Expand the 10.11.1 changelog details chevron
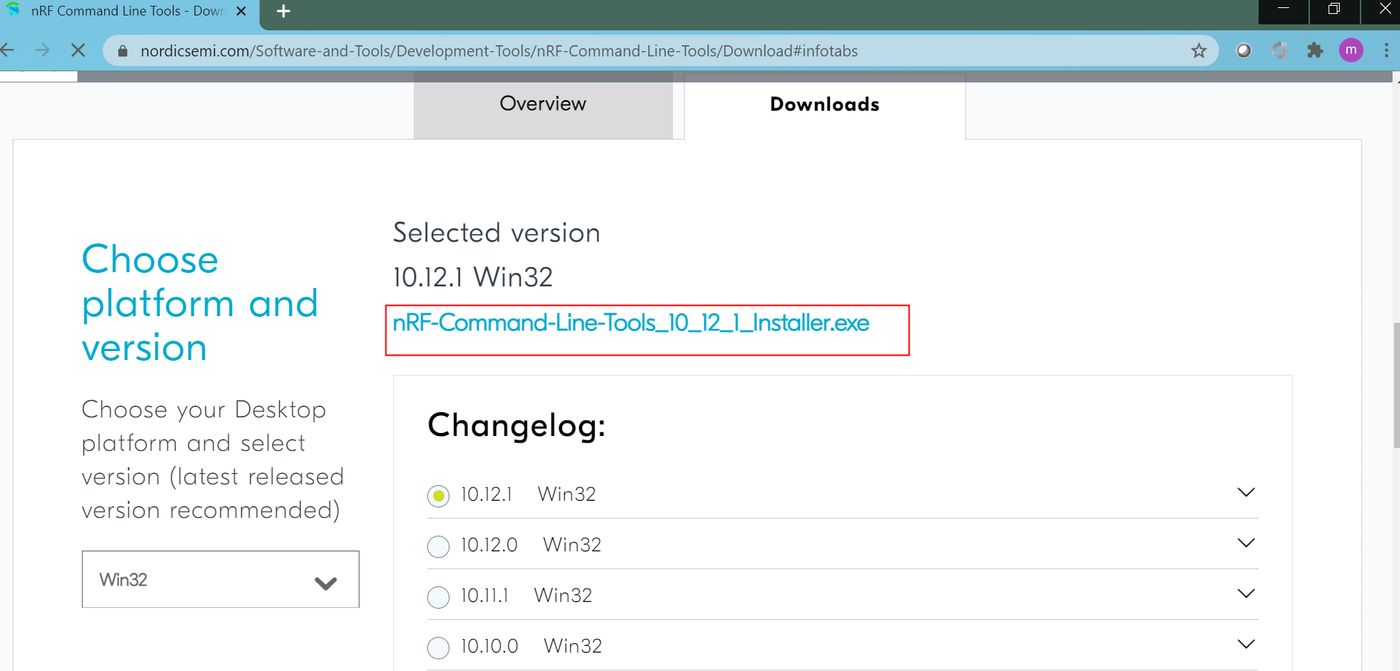The image size is (1400, 671). tap(1245, 593)
